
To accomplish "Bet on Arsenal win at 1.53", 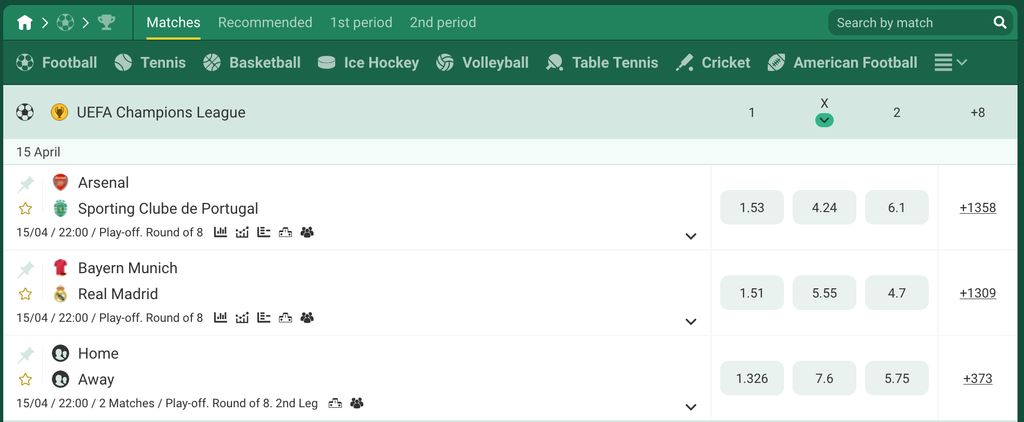I will click(752, 208).
